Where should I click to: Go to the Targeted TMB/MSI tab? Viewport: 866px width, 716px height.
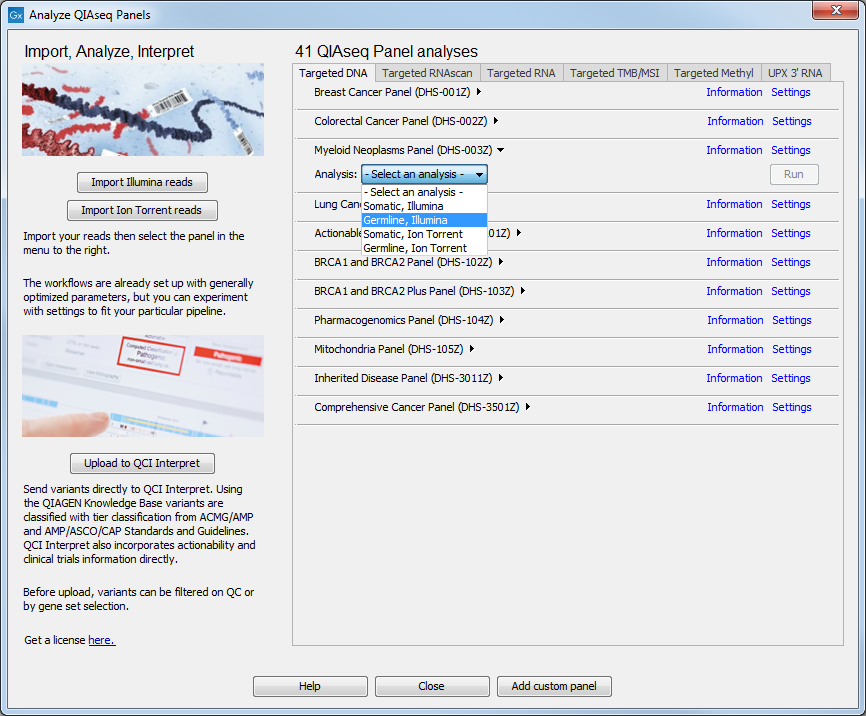tap(614, 73)
